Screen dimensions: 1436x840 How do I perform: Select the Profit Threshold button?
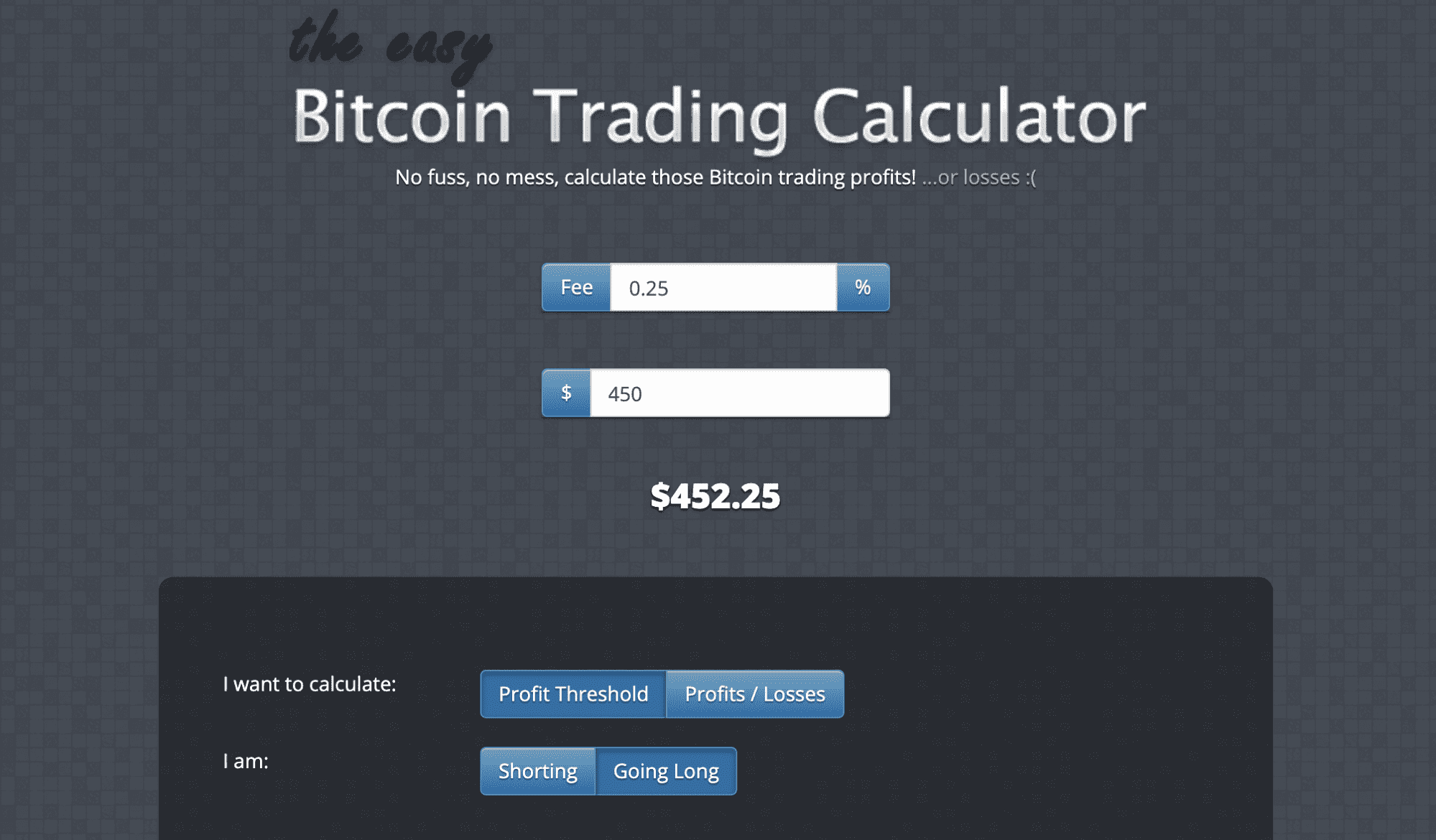tap(573, 692)
